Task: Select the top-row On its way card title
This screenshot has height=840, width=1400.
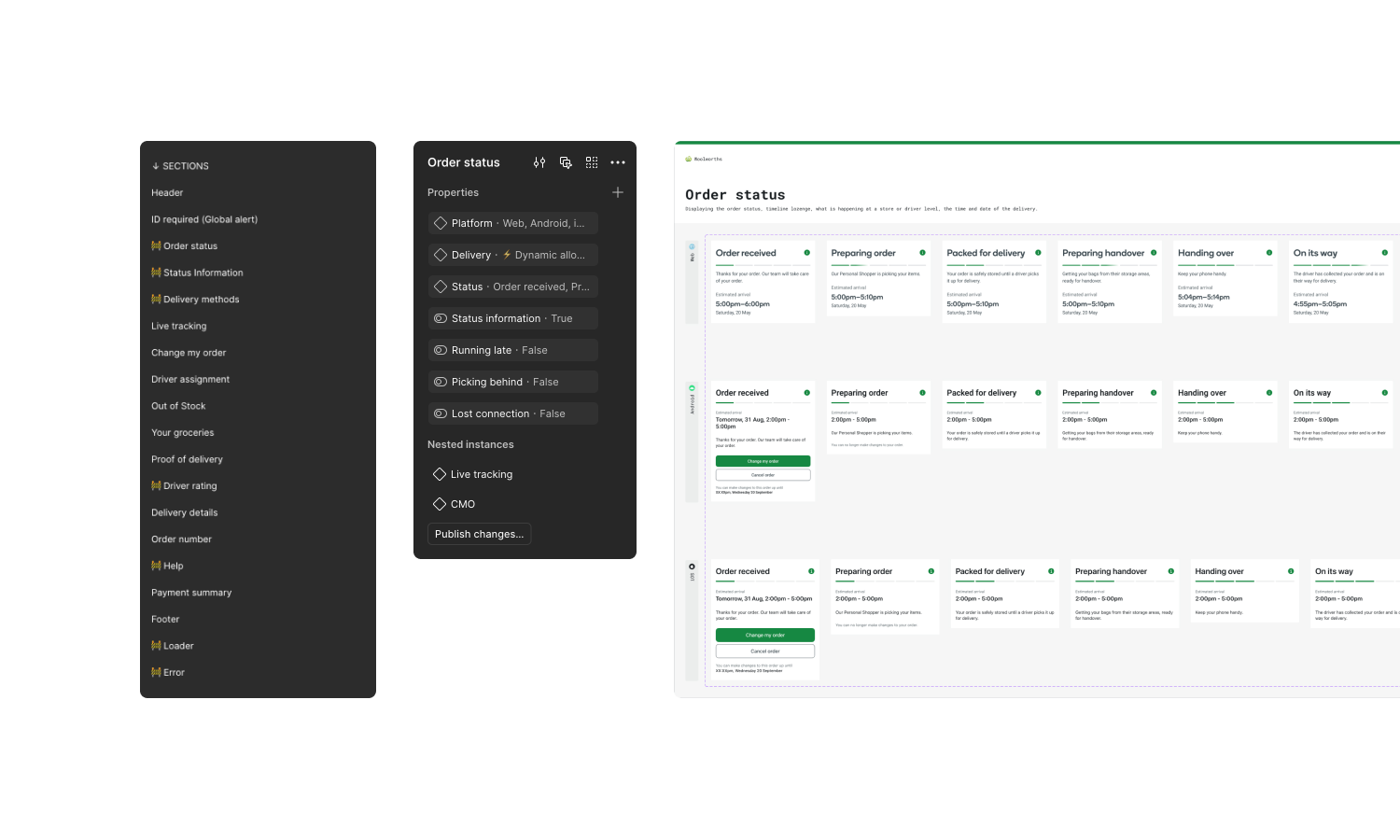Action: click(x=1315, y=253)
